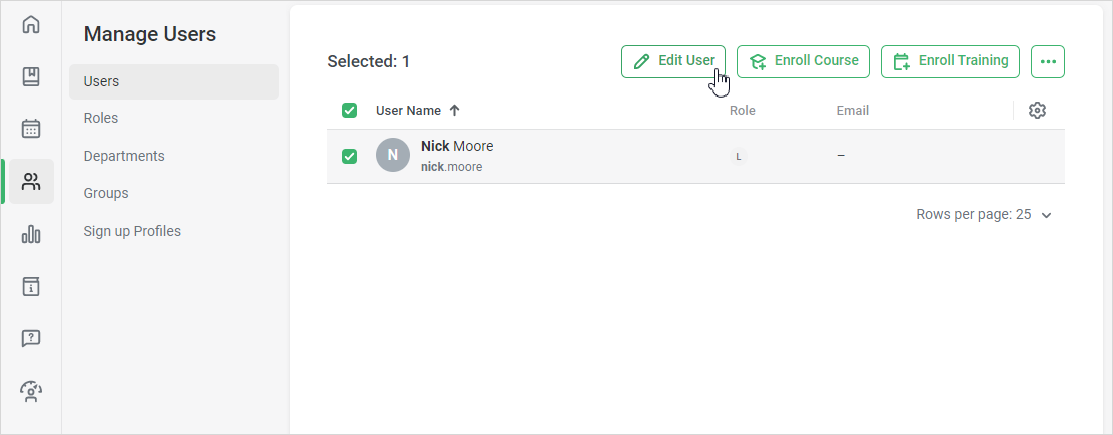Open the Courses book icon
The width and height of the screenshot is (1113, 435).
pyautogui.click(x=31, y=77)
